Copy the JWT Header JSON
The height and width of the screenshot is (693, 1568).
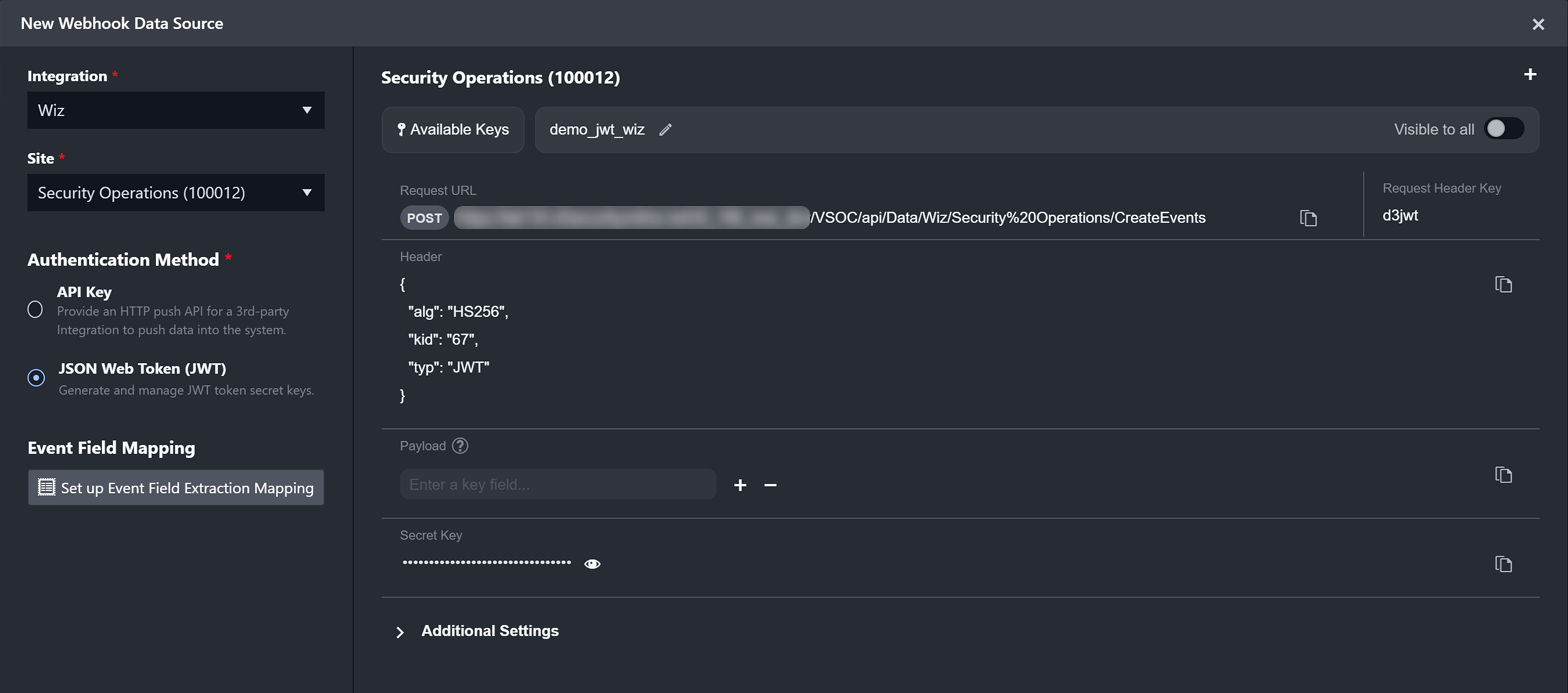coord(1503,284)
